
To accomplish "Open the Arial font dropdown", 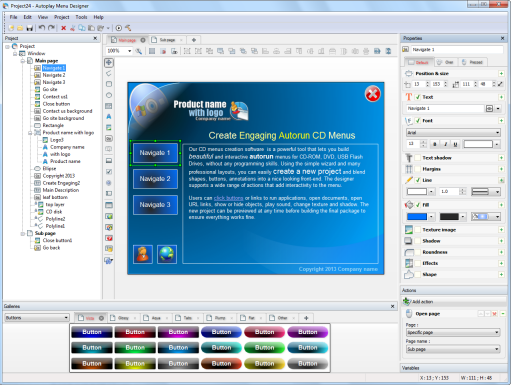I will click(453, 132).
